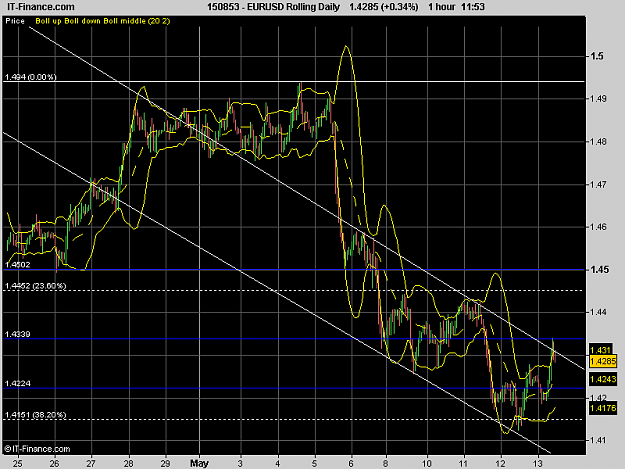The width and height of the screenshot is (625, 469).
Task: Click the 1.431 upper band price tag
Action: [x=600, y=350]
